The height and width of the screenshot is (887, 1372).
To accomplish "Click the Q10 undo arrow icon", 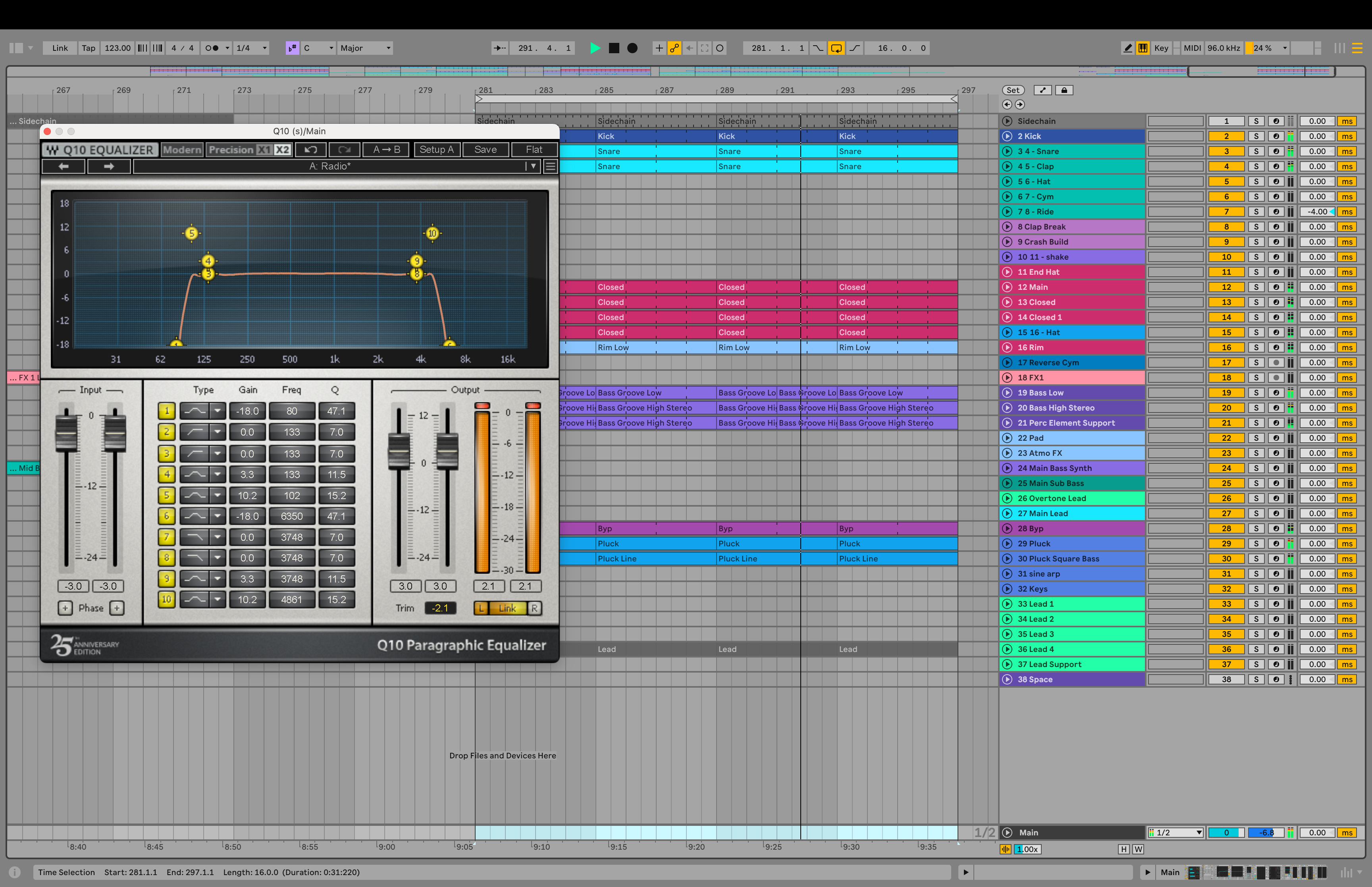I will (x=311, y=150).
